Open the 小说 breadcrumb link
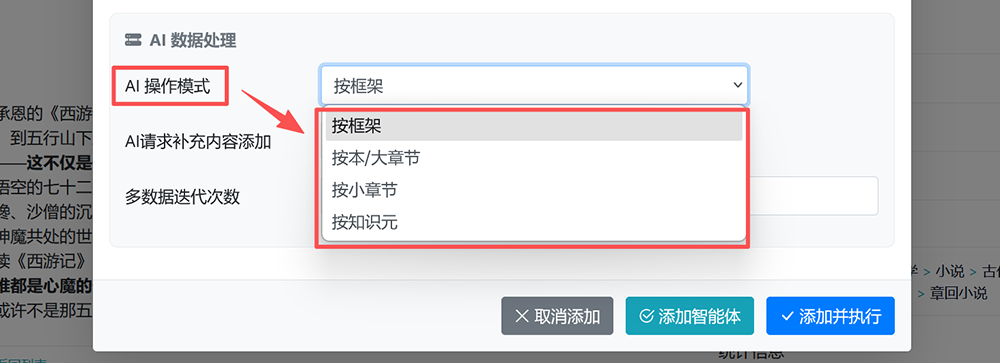This screenshot has width=1000, height=363. [950, 272]
